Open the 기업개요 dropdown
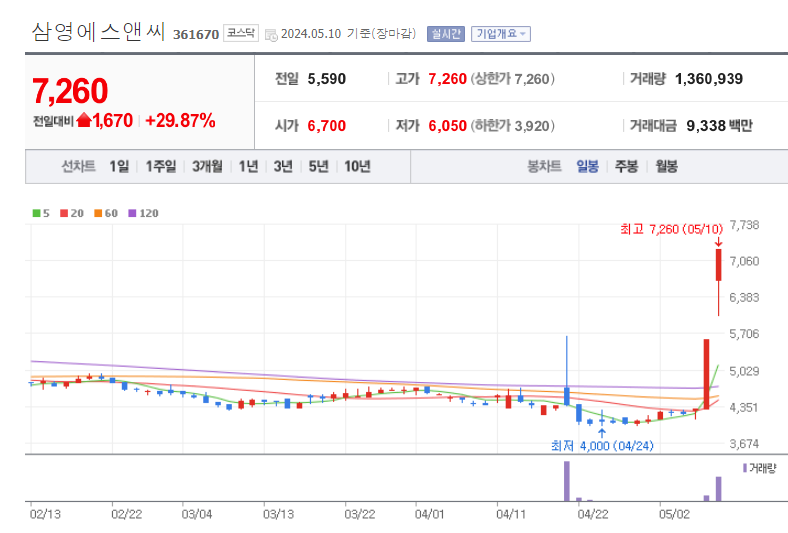788x533 pixels. click(x=501, y=34)
